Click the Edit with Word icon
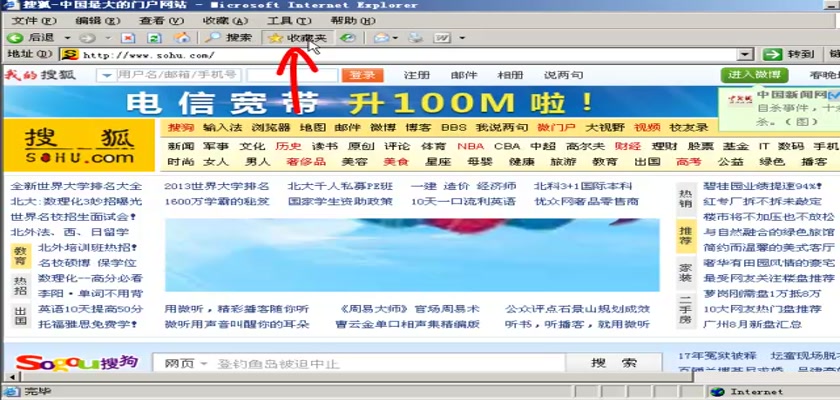 [x=442, y=38]
